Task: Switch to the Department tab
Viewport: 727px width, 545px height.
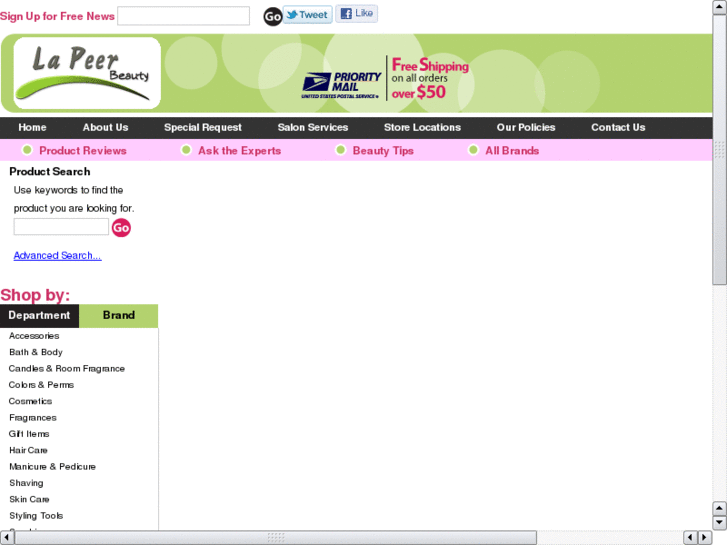Action: pyautogui.click(x=39, y=316)
